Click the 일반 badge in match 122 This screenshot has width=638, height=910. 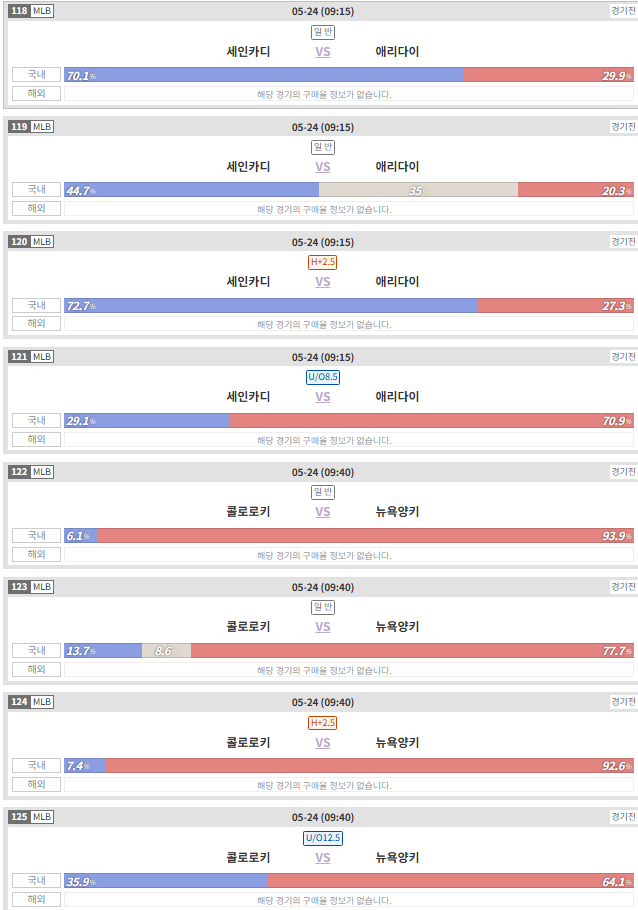pyautogui.click(x=323, y=492)
